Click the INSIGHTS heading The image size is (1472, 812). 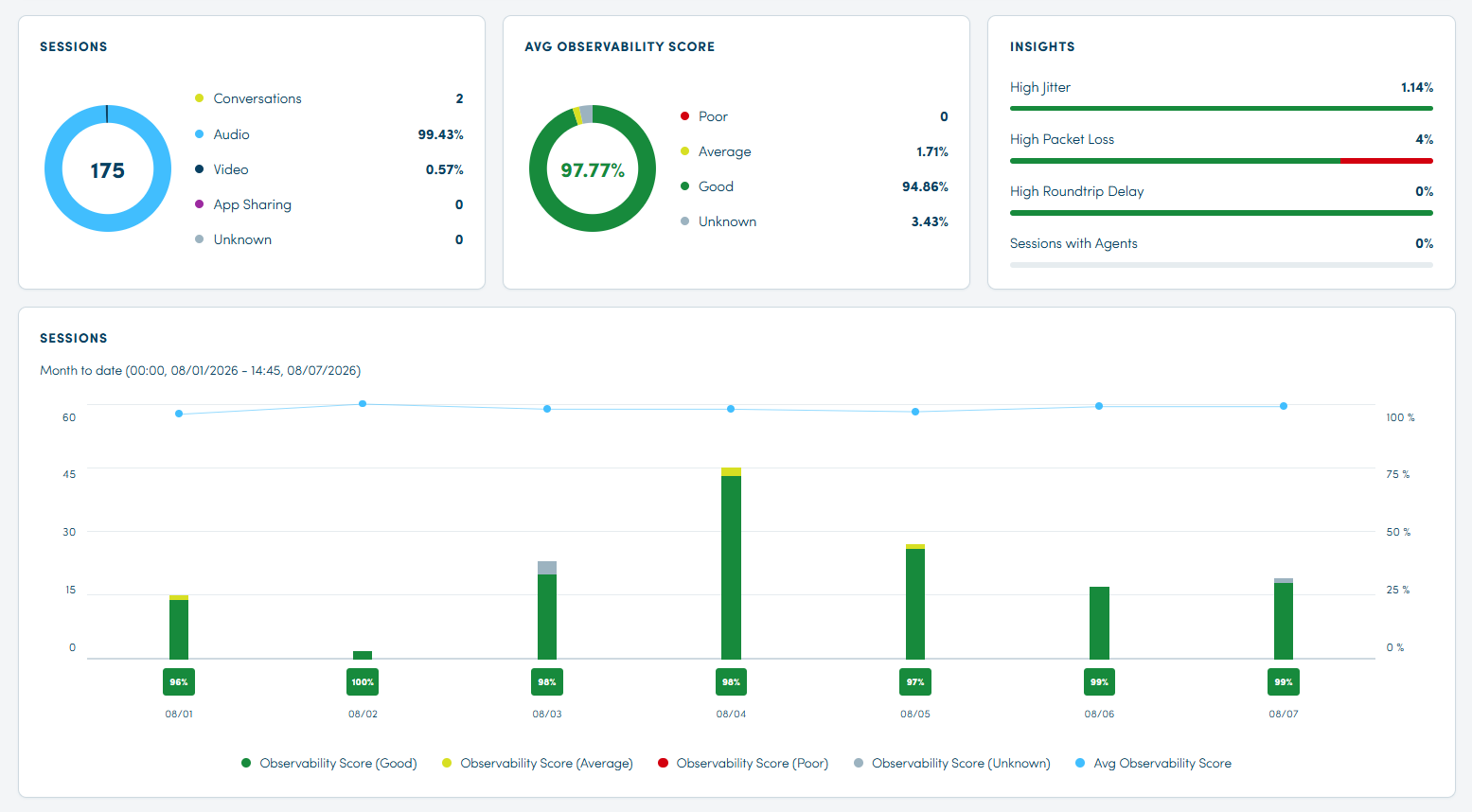pyautogui.click(x=1042, y=46)
